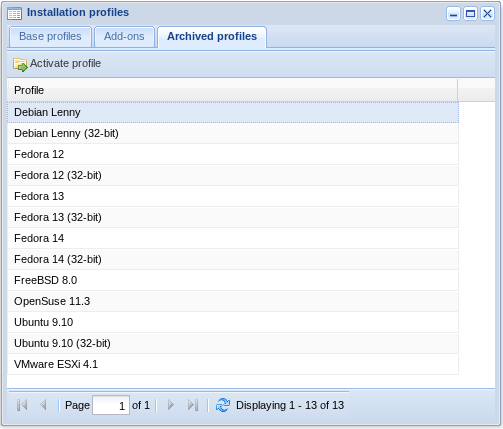Click the Installation profiles window grid icon
503x429 pixels.
tap(14, 14)
